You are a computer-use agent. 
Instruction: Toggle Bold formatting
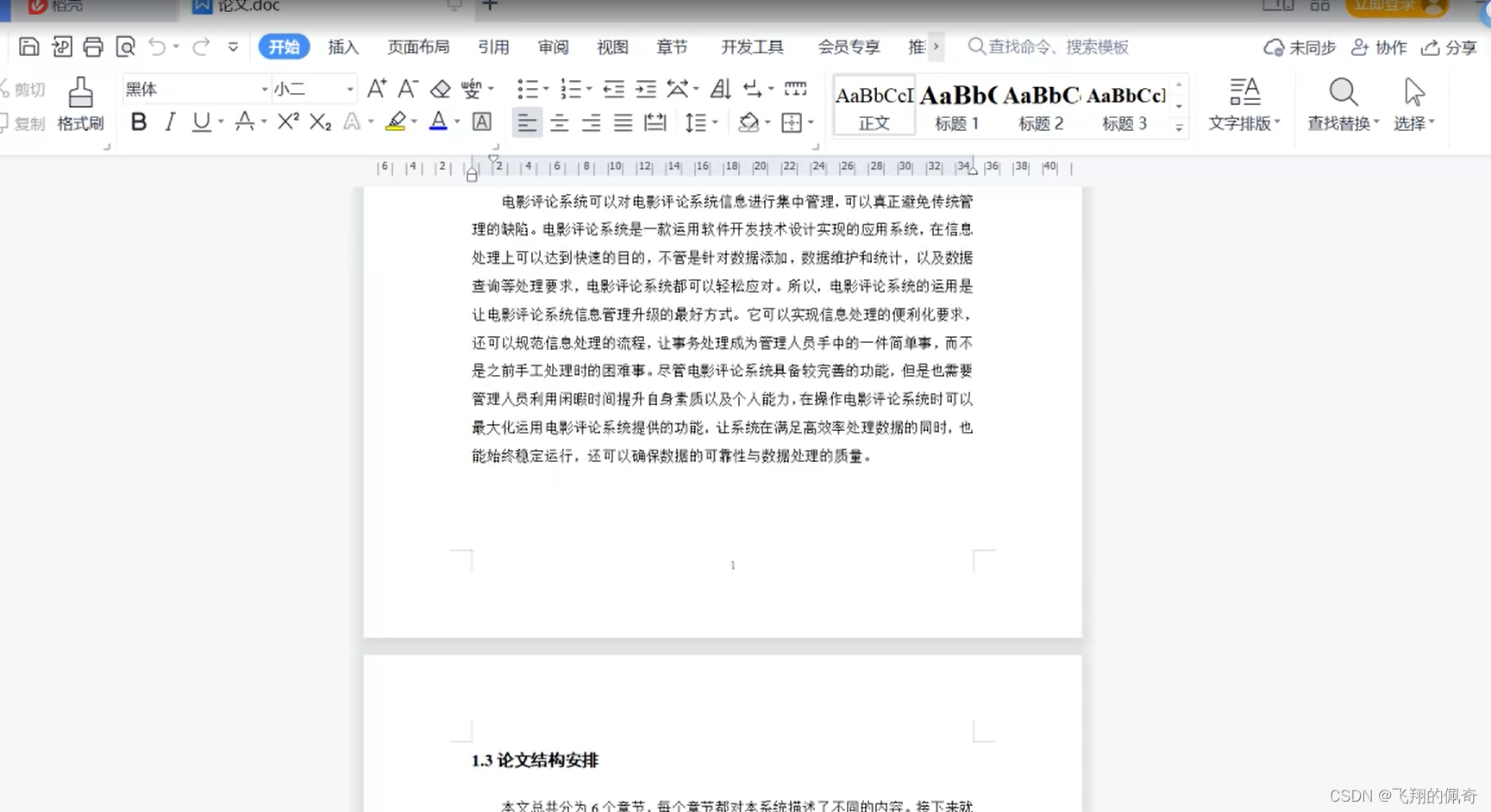(x=138, y=122)
